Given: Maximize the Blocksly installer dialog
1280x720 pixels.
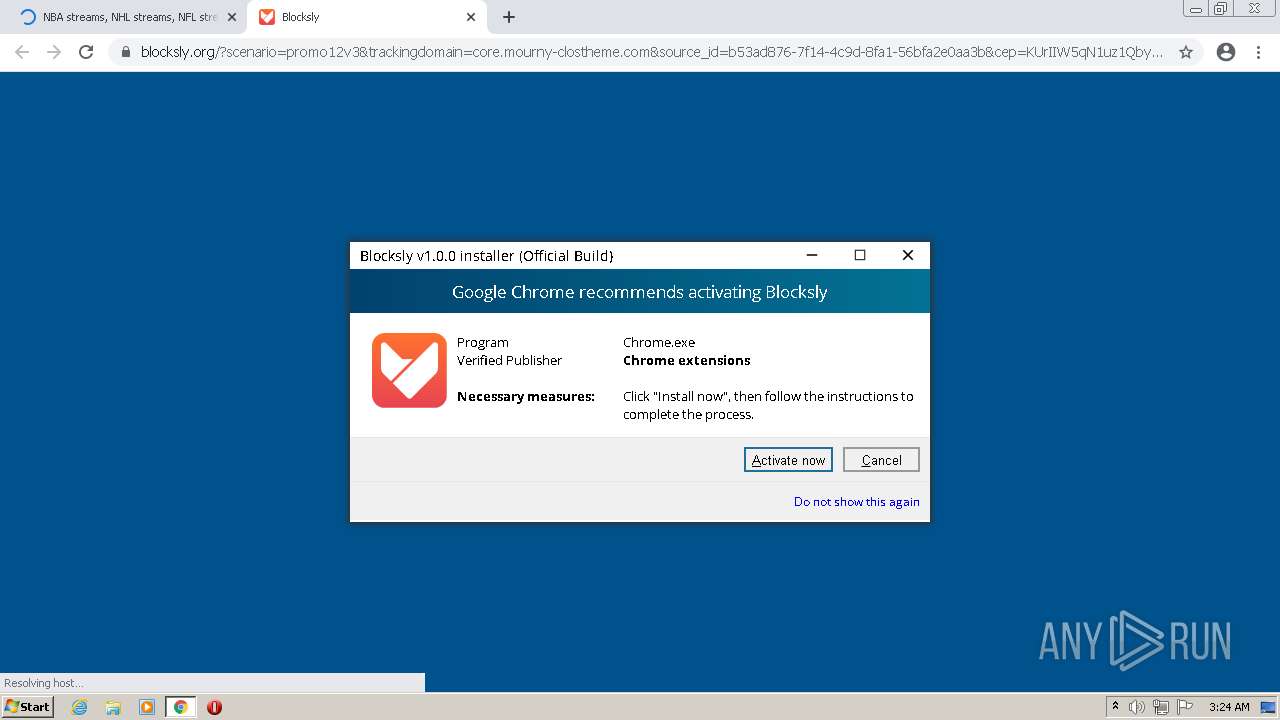Looking at the screenshot, I should (x=860, y=255).
